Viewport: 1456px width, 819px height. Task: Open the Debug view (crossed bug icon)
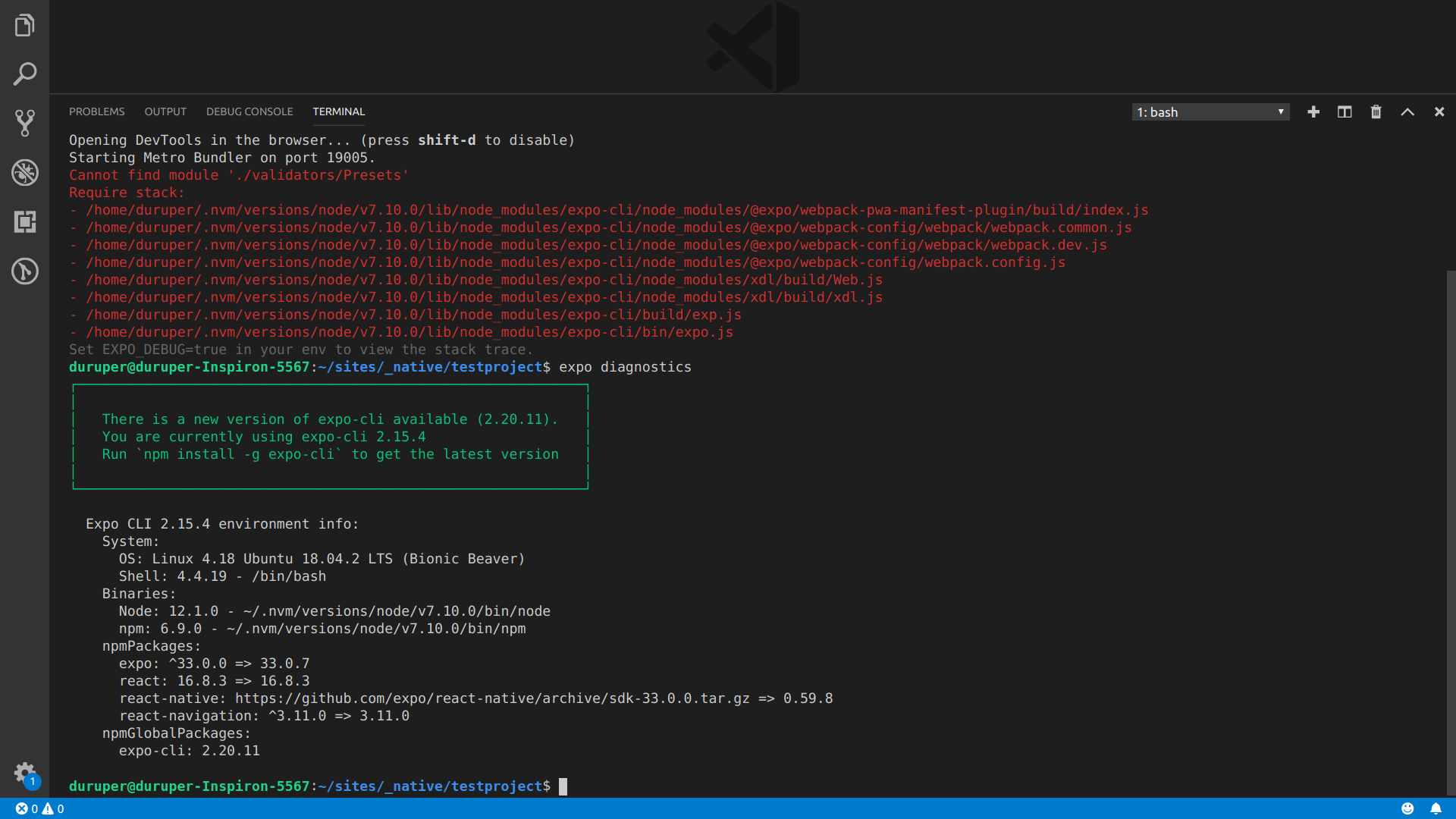coord(24,173)
